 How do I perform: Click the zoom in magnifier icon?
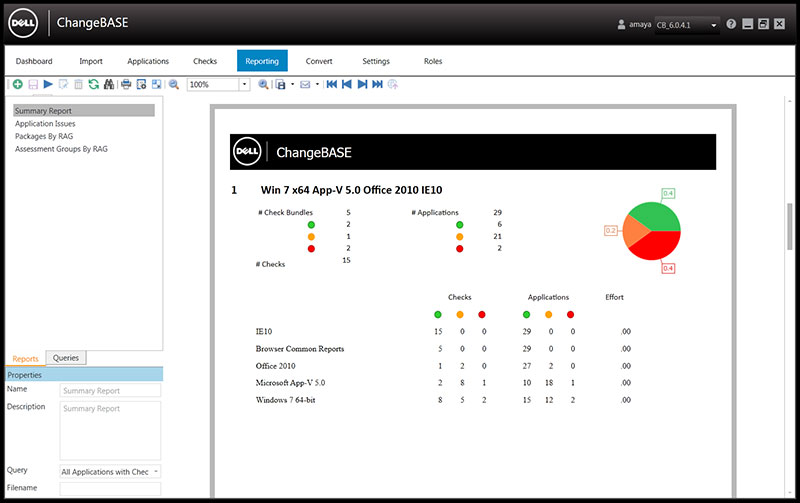[x=263, y=84]
